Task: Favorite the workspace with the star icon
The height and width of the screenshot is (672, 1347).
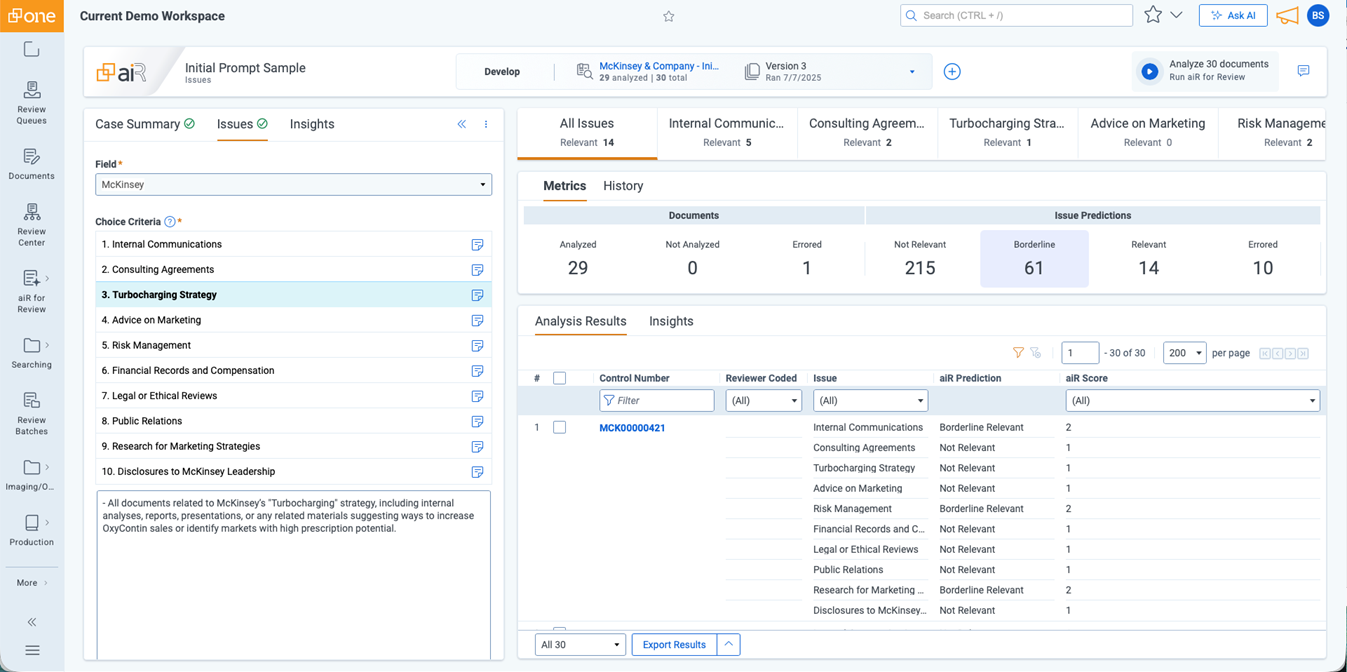Action: tap(669, 17)
